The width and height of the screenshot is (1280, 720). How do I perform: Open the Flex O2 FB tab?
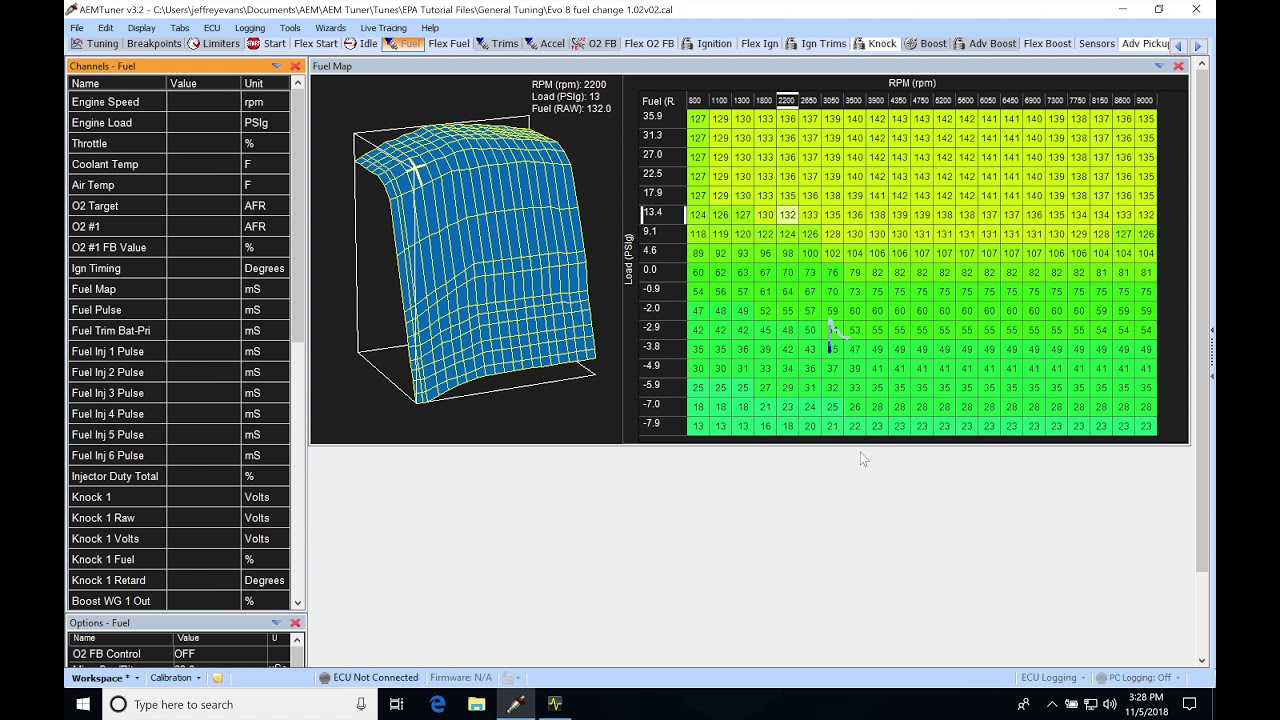click(649, 44)
